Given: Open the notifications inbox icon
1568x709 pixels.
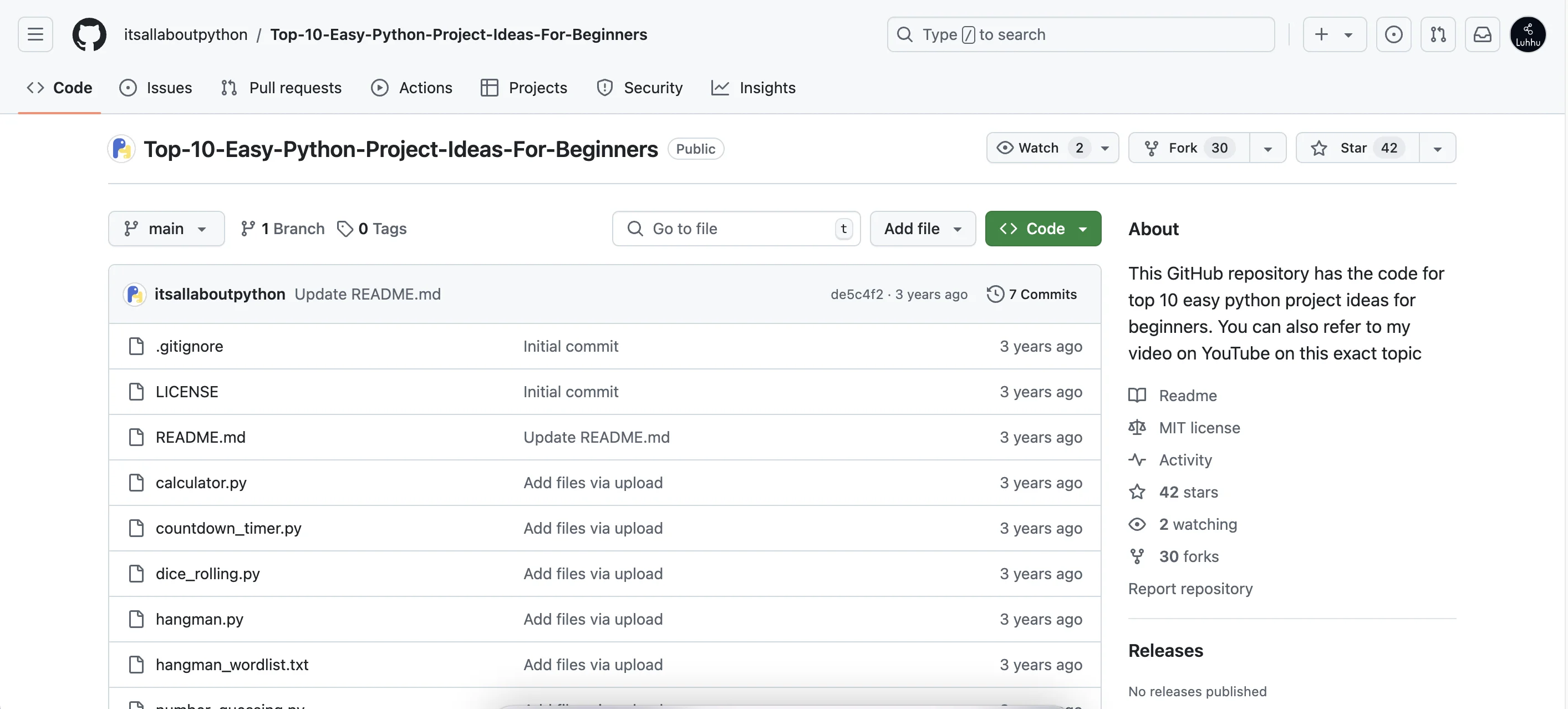Looking at the screenshot, I should pyautogui.click(x=1482, y=34).
